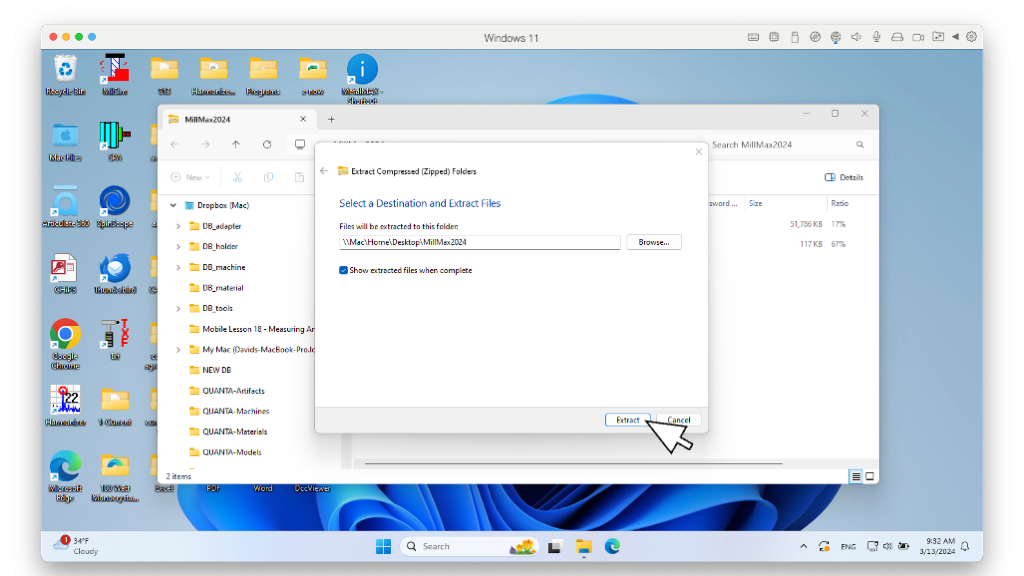The height and width of the screenshot is (576, 1024).
Task: Launch Articulate 360 from the desktop
Action: 65,208
